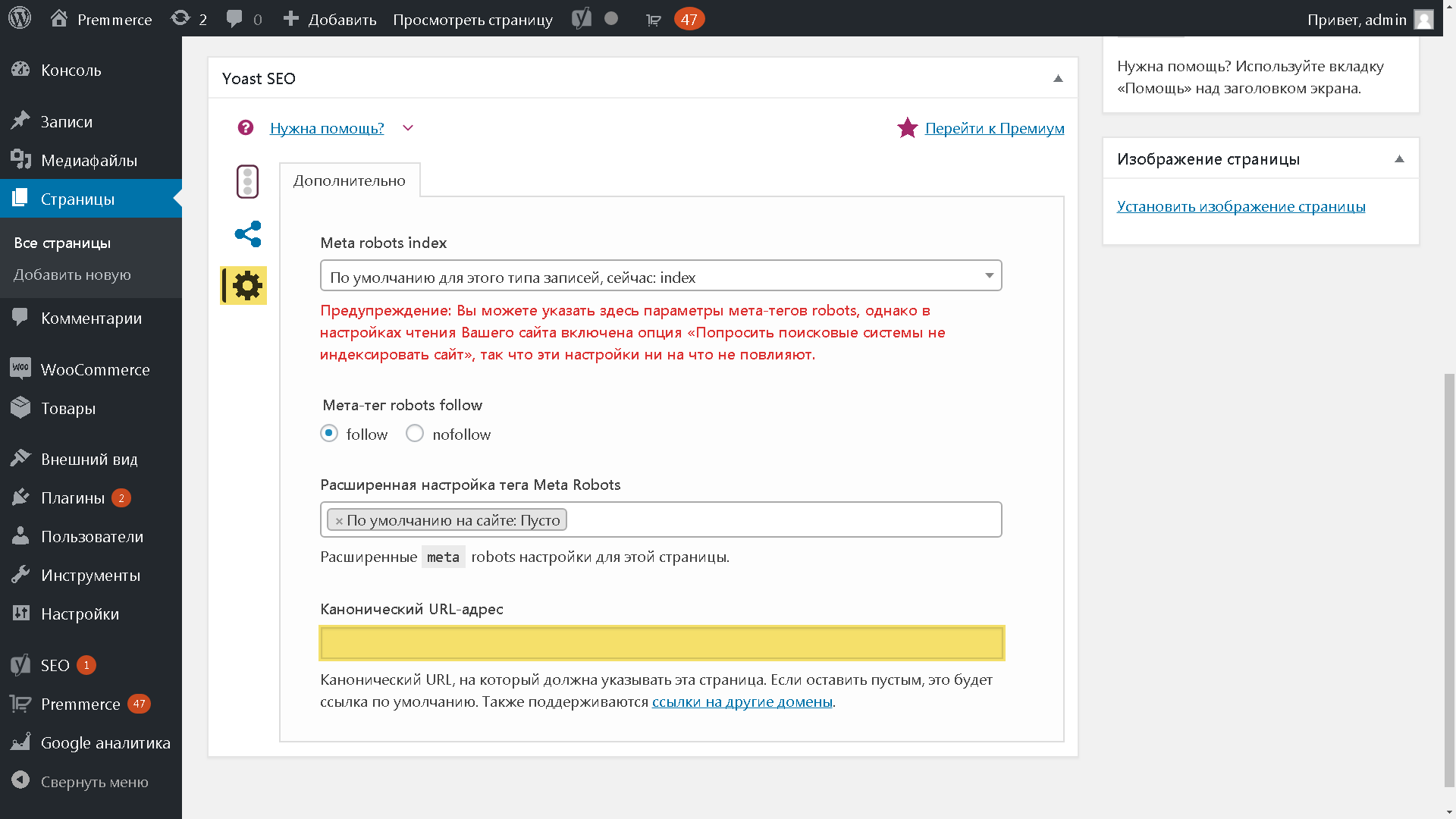The height and width of the screenshot is (819, 1456).
Task: Open the Yoast traffic light content tab
Action: (247, 181)
